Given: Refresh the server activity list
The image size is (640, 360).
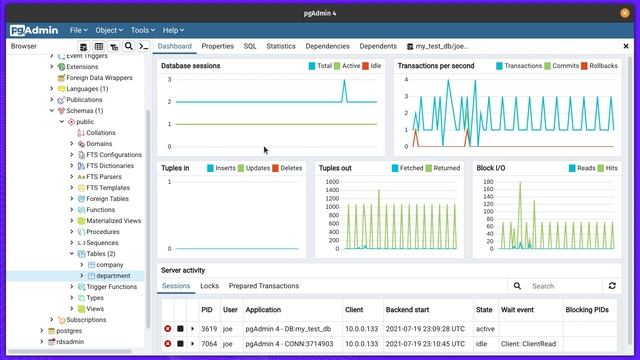Looking at the screenshot, I should (x=612, y=286).
